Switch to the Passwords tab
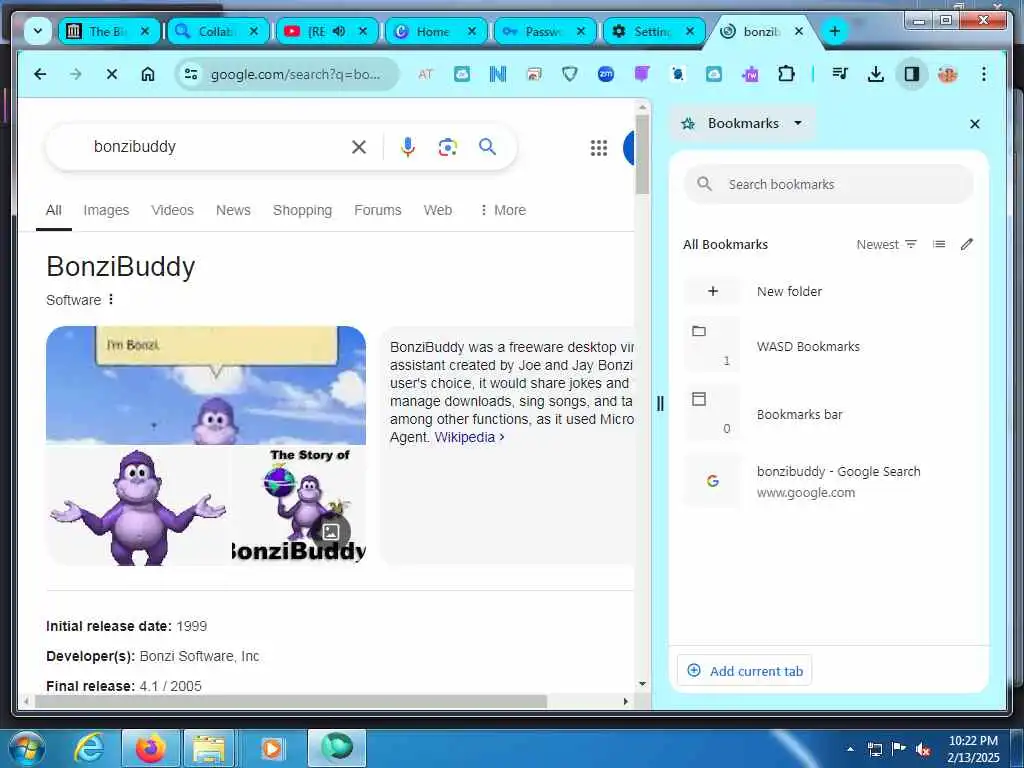Image resolution: width=1024 pixels, height=768 pixels. 545,31
